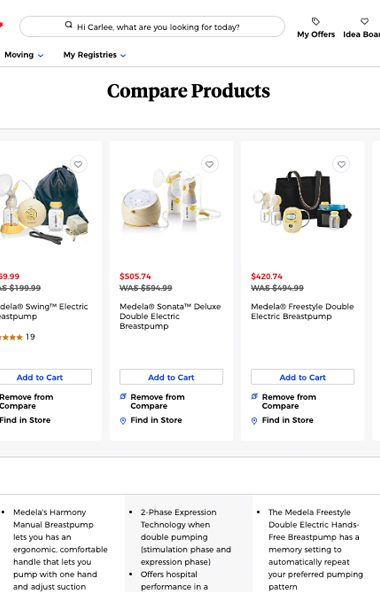Favorite the Medela Swing breastpump heart
380x600 pixels.
pos(78,164)
